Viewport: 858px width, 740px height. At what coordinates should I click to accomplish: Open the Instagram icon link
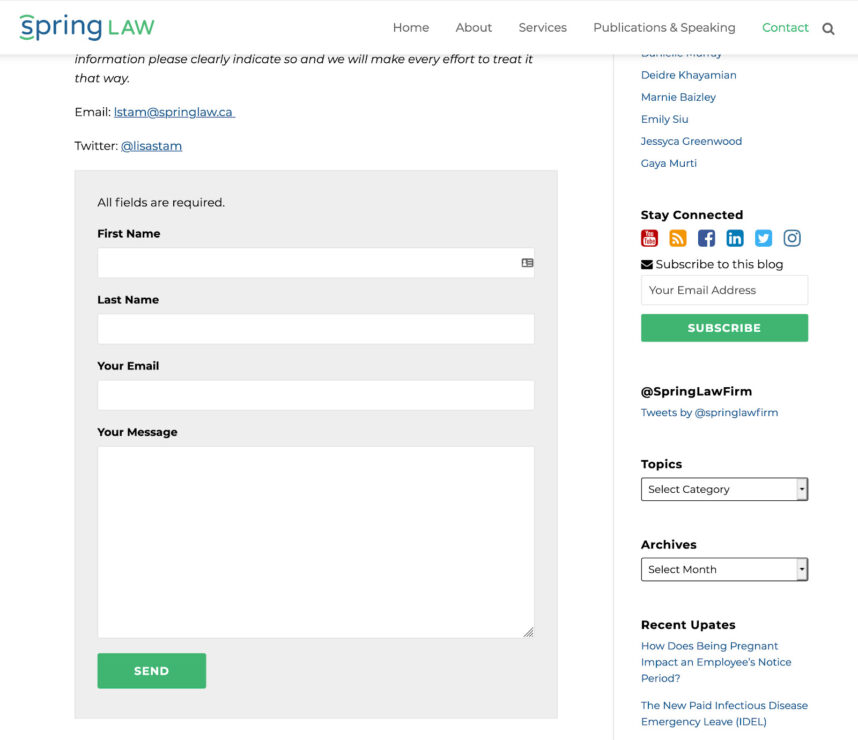click(792, 238)
